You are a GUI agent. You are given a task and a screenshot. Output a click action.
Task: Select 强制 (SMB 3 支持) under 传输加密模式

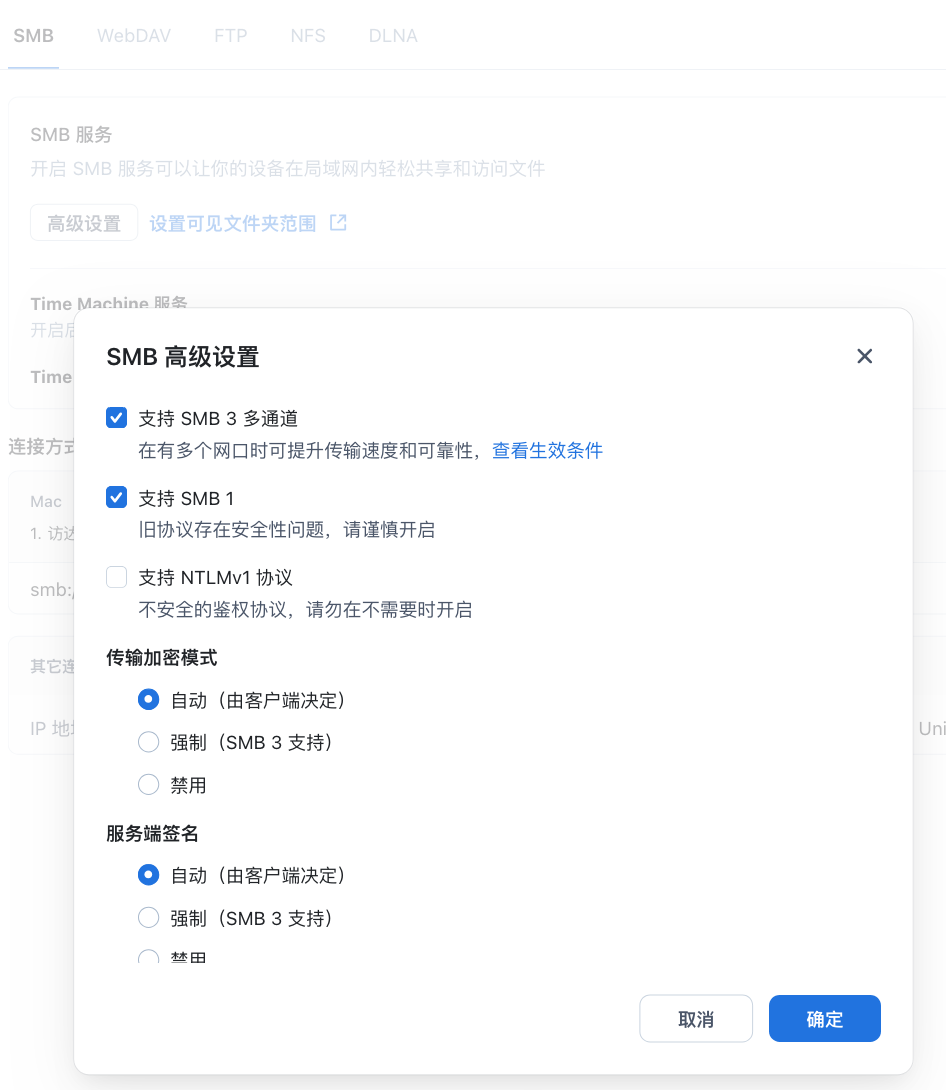148,742
